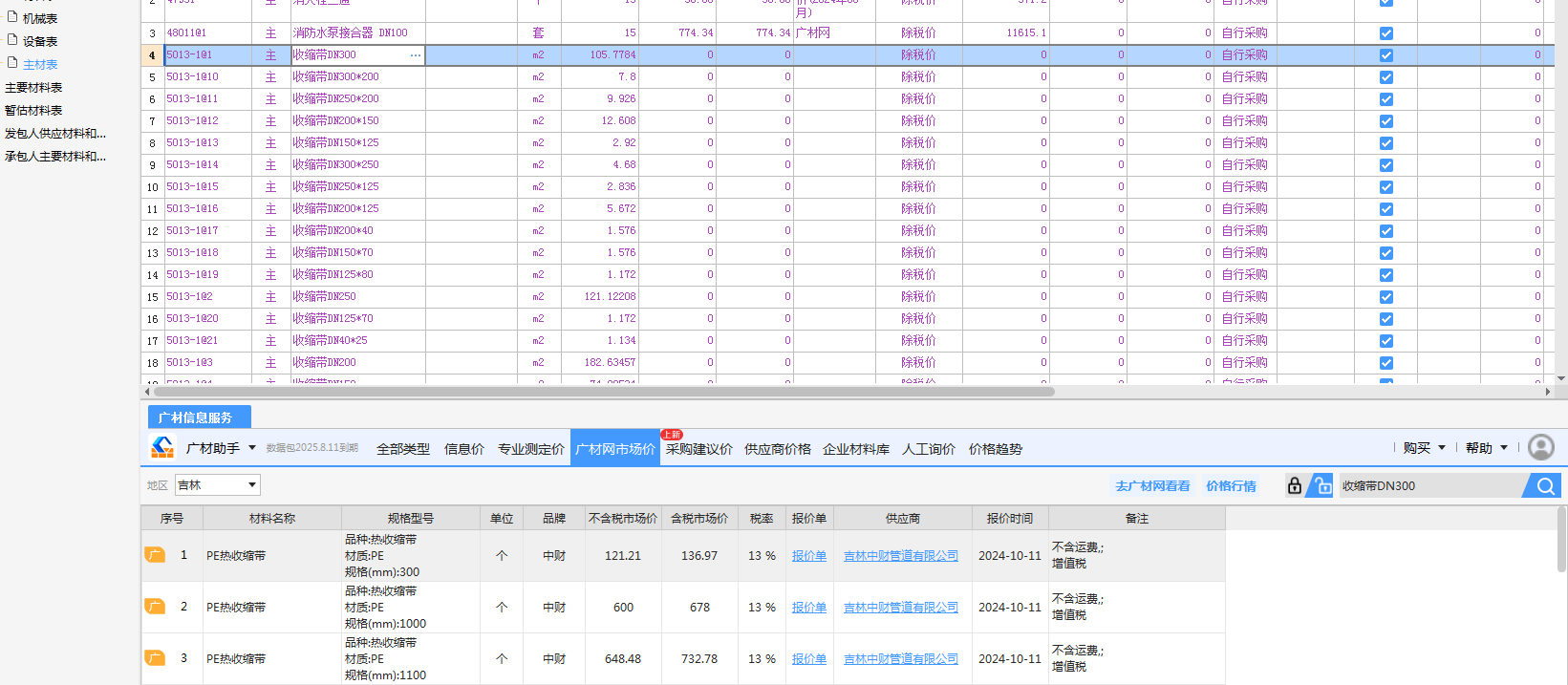Switch to the 全部类型 tab
Image resolution: width=1568 pixels, height=685 pixels.
pyautogui.click(x=403, y=449)
